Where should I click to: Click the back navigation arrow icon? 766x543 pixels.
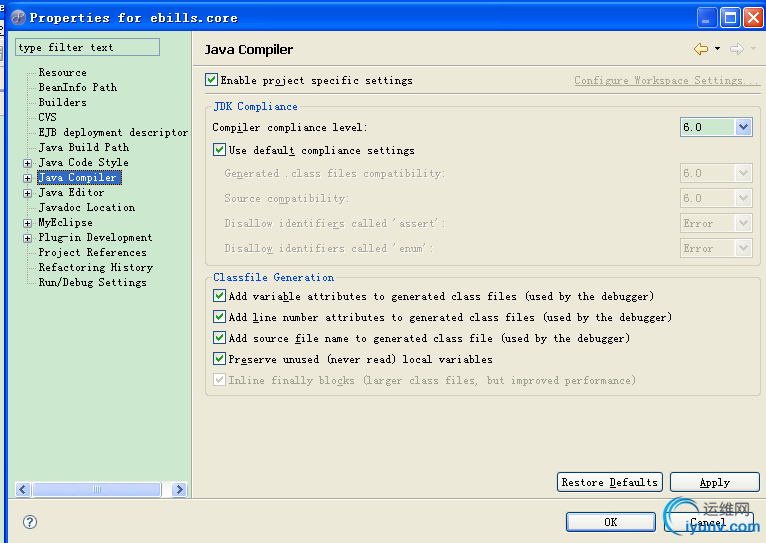pos(701,49)
